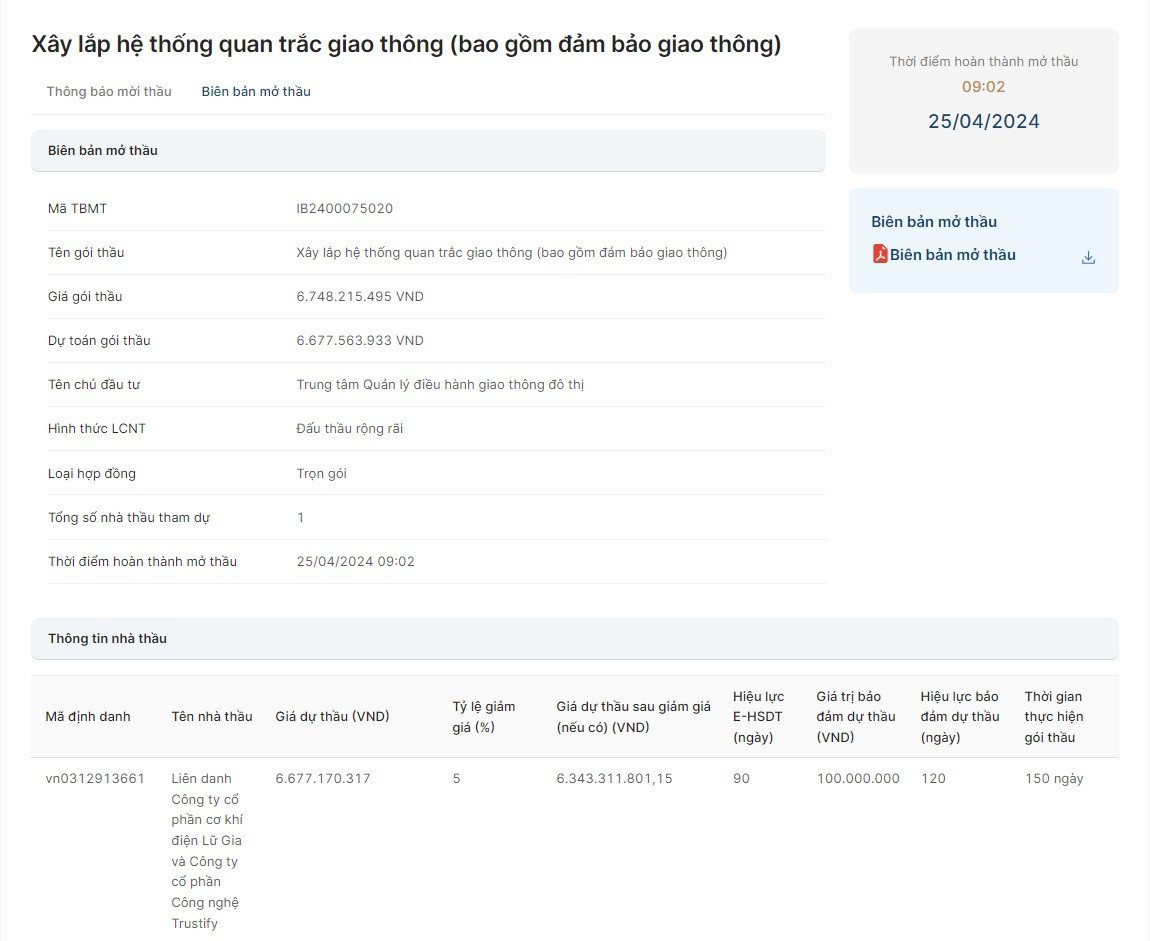Click the download icon for Biên bản mở thầu

[x=1088, y=257]
